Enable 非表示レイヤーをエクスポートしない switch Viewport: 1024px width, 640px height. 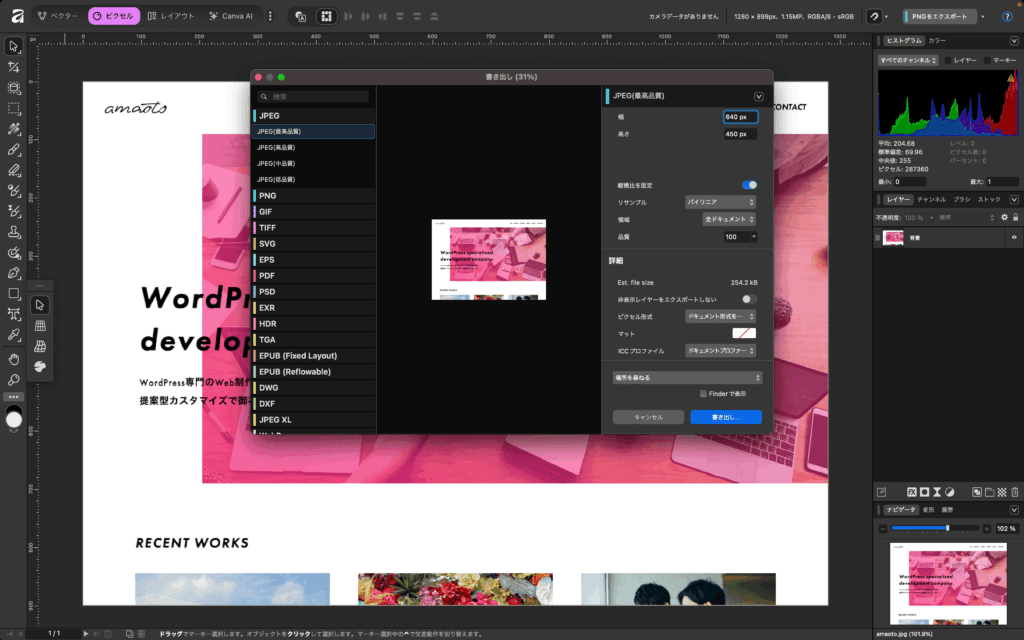tap(749, 299)
